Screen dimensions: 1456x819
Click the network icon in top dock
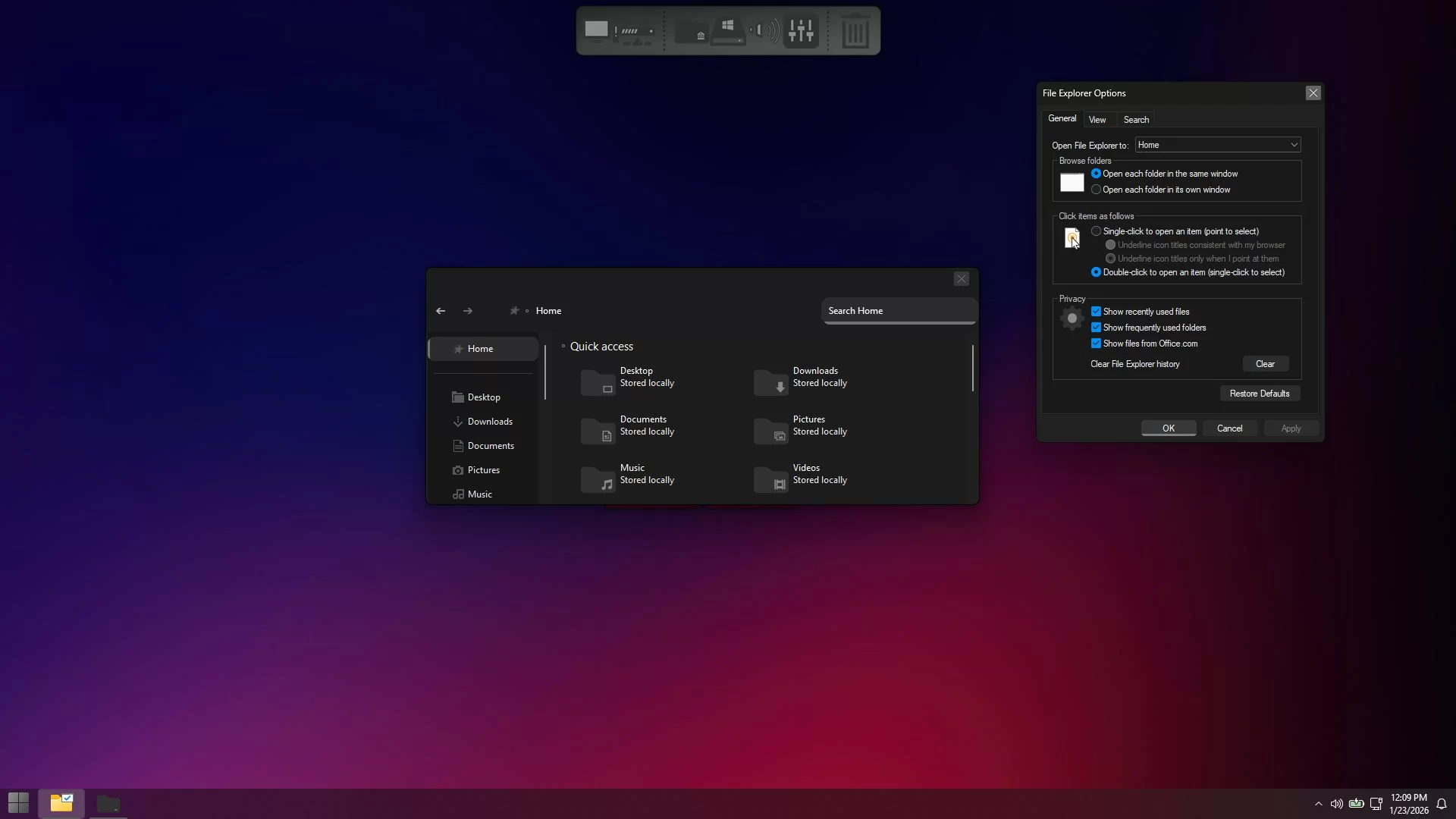tap(635, 32)
